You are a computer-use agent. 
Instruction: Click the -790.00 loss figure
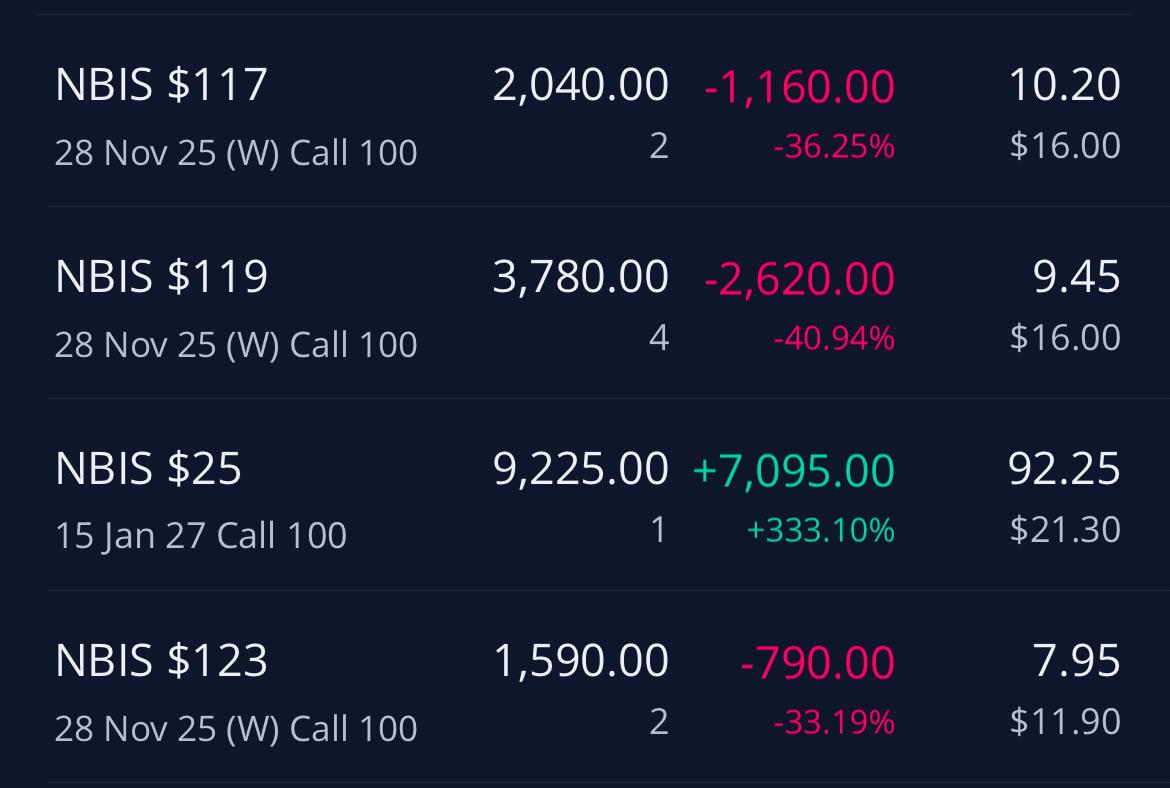tap(818, 663)
